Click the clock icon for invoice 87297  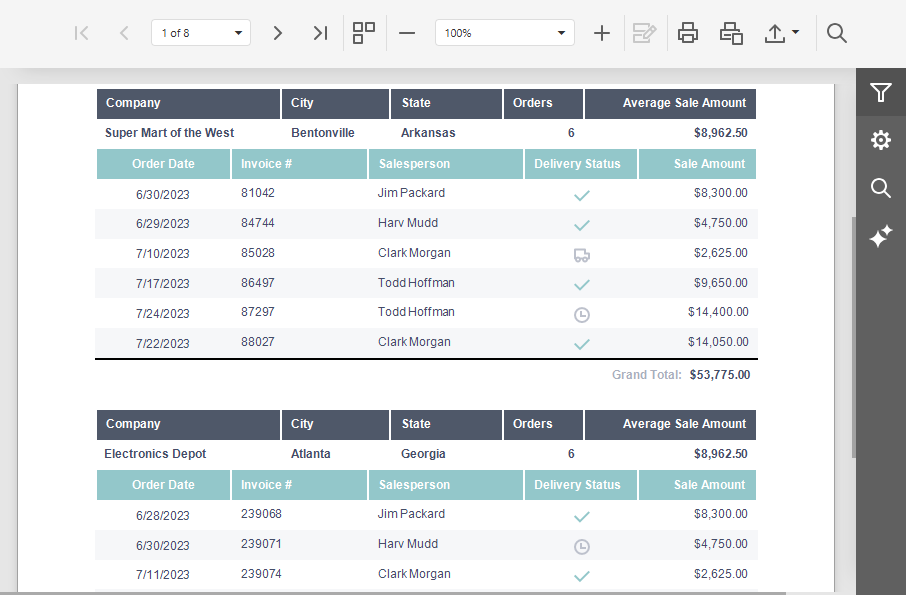[x=581, y=315]
